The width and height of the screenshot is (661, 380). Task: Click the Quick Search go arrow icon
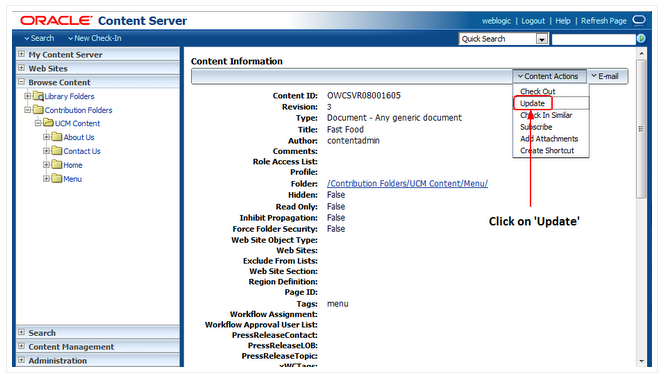[641, 38]
